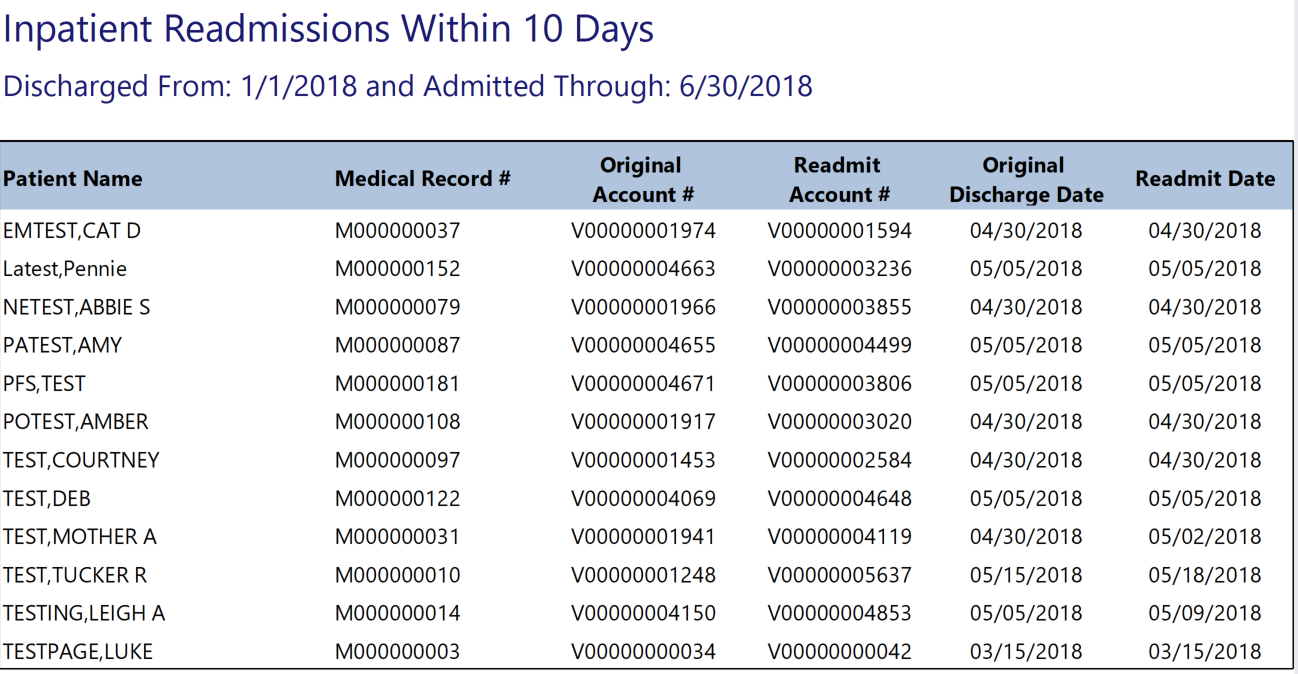Click medical record M000000087
The width and height of the screenshot is (1298, 674).
point(397,346)
